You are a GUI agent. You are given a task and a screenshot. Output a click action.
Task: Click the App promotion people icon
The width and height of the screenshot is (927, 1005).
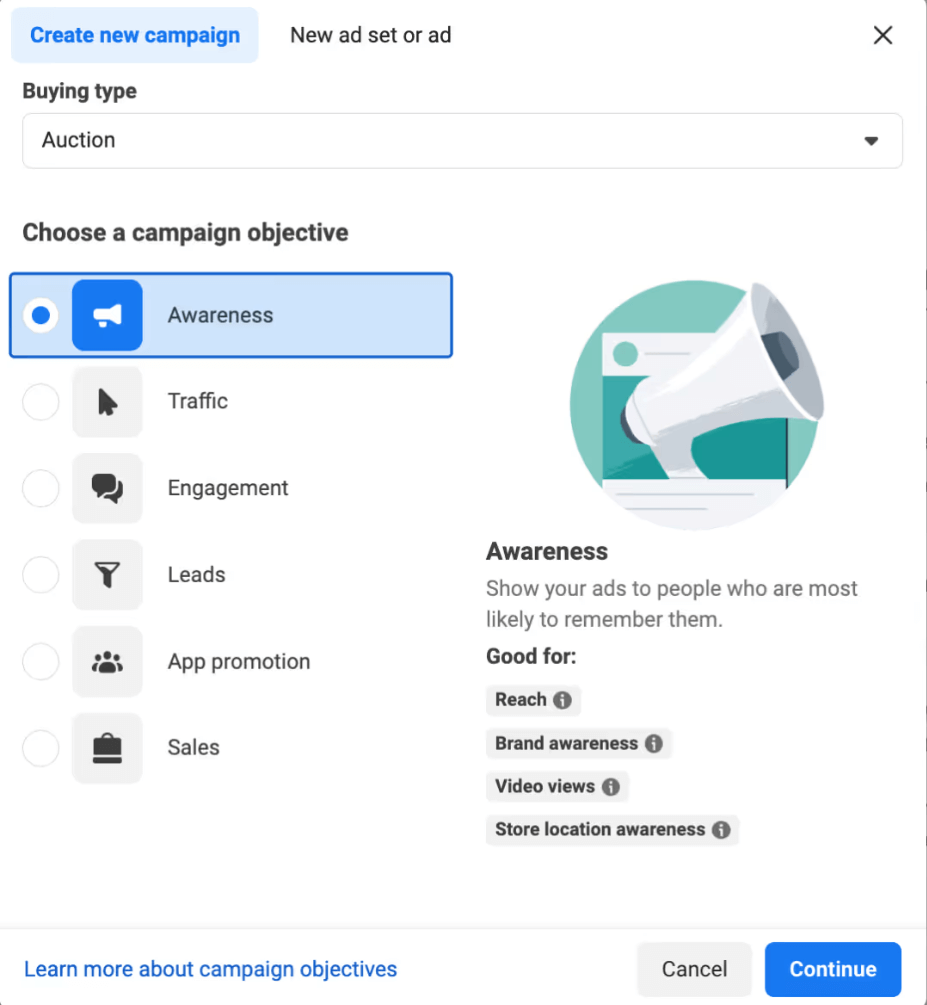[x=107, y=661]
